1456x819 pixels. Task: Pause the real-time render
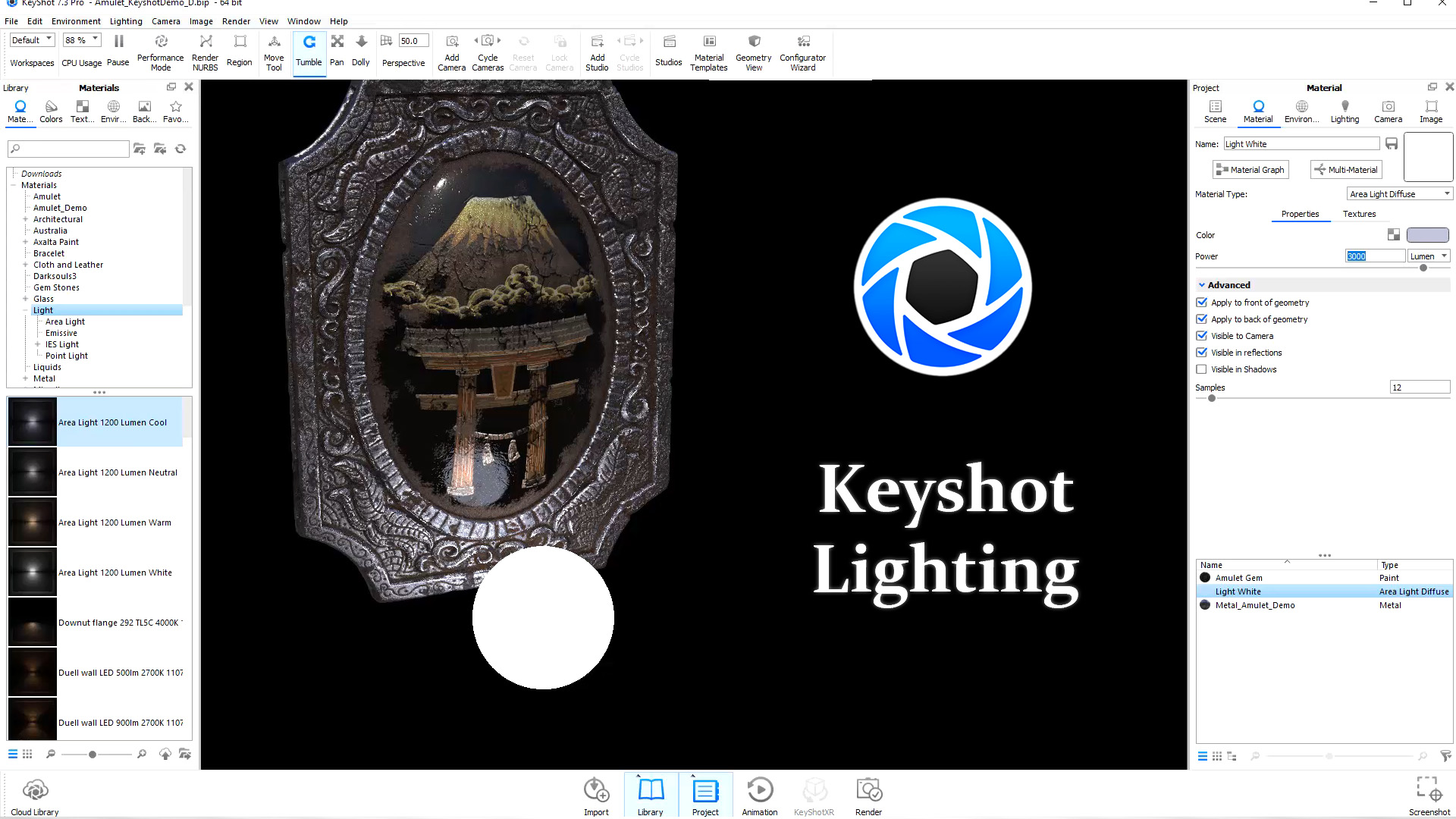pos(118,51)
